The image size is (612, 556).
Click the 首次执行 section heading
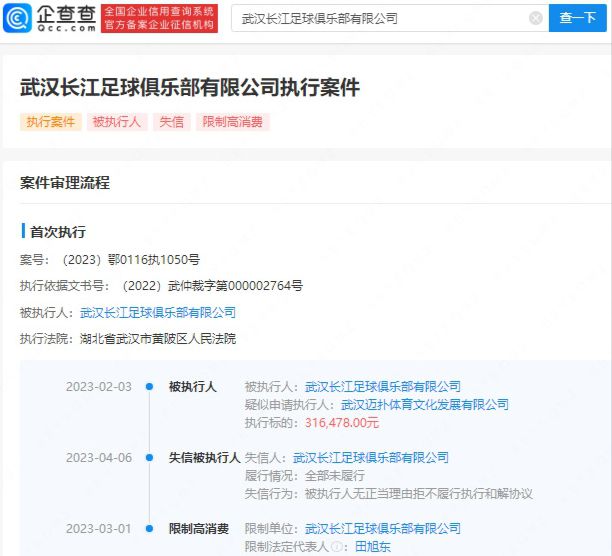click(x=58, y=231)
